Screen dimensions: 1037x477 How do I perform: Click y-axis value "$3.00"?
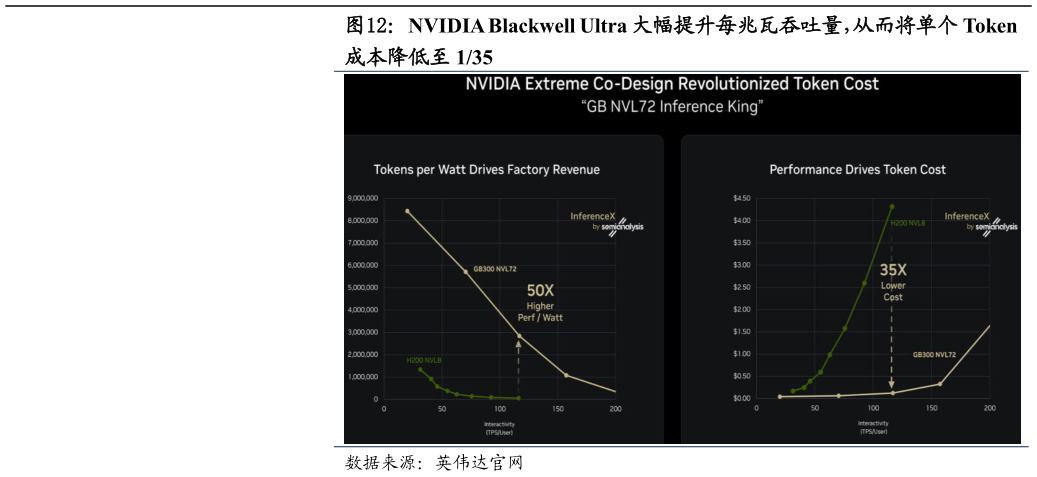pyautogui.click(x=741, y=265)
